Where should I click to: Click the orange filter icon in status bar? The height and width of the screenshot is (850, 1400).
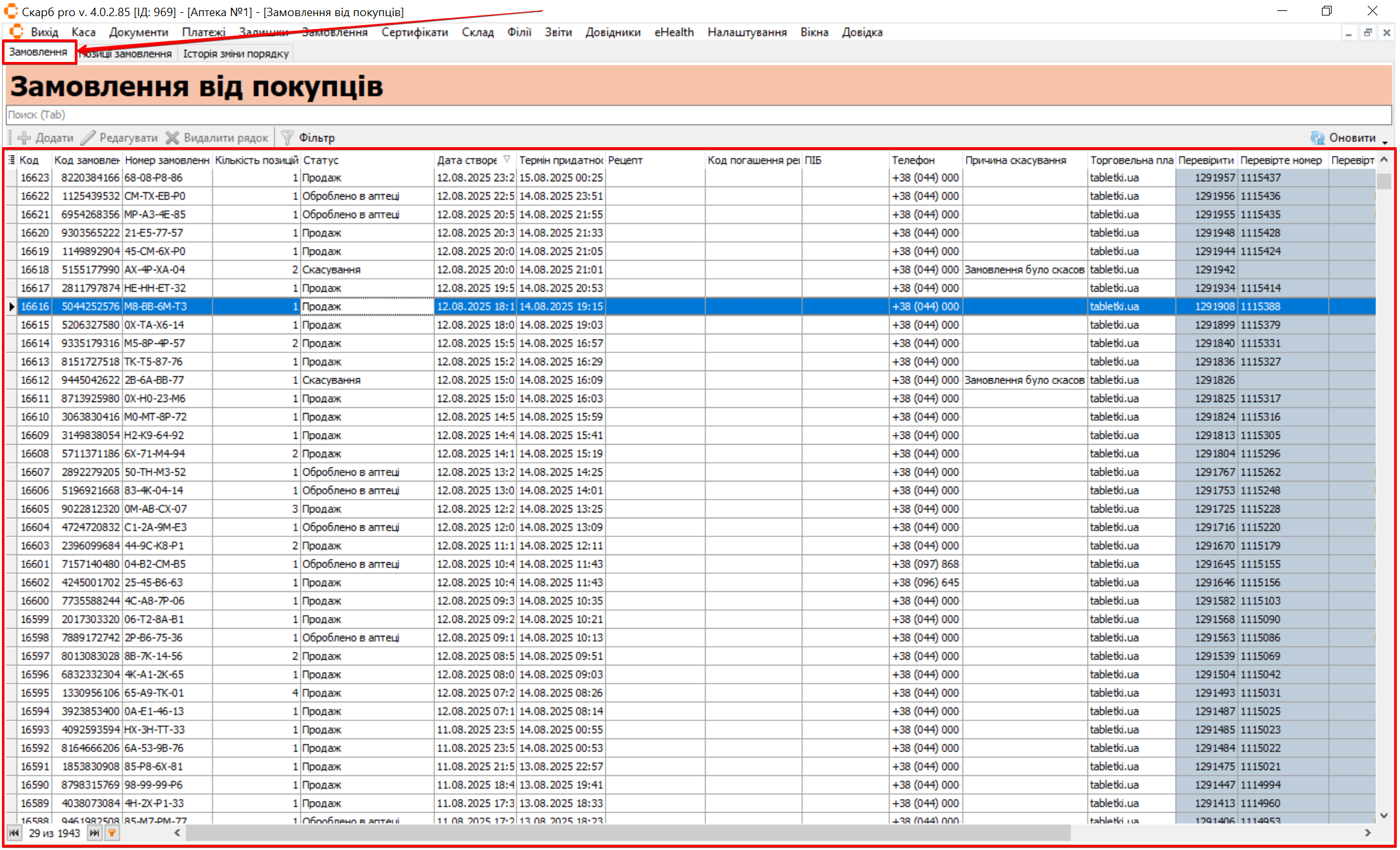click(x=112, y=833)
